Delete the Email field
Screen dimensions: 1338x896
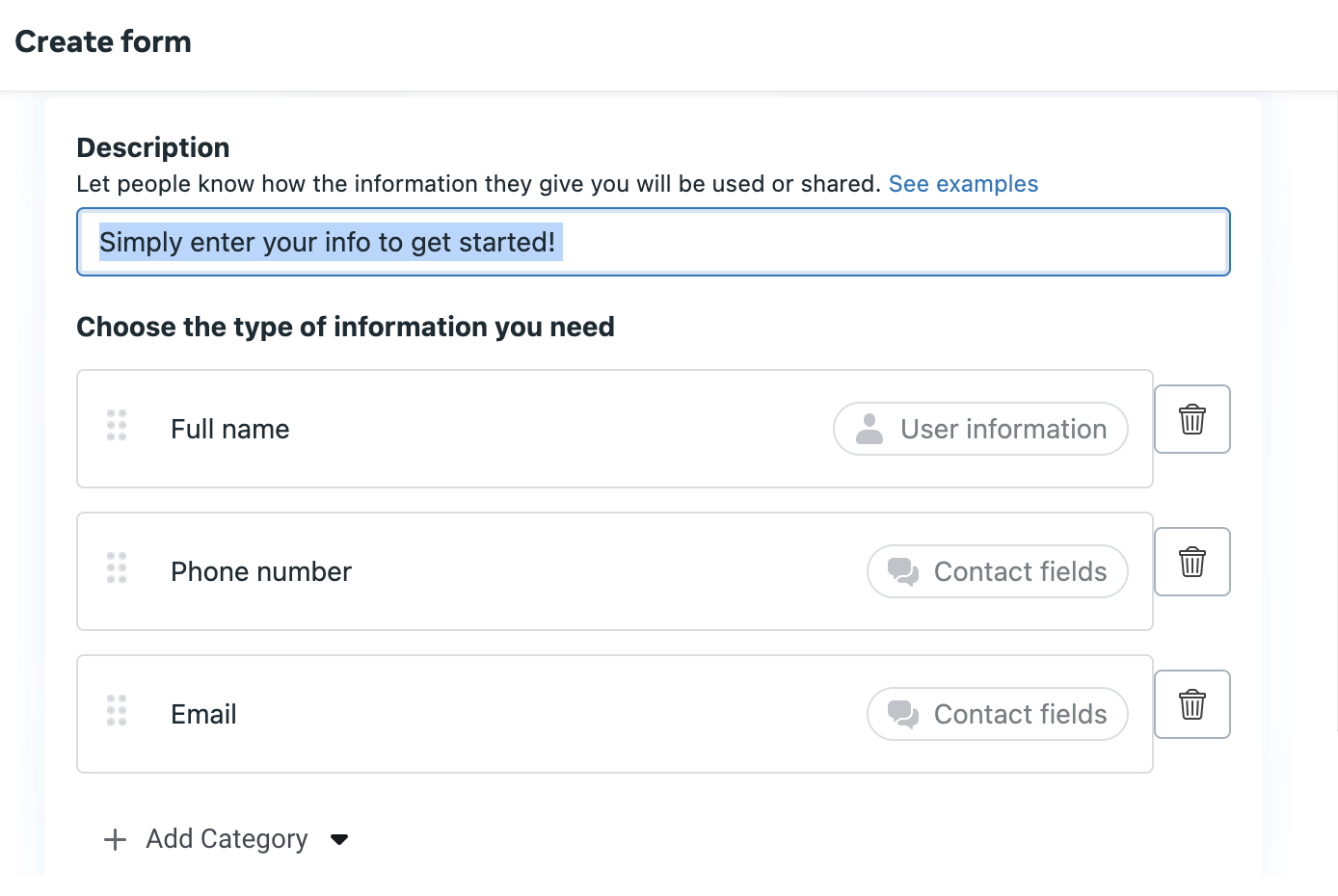(1192, 704)
